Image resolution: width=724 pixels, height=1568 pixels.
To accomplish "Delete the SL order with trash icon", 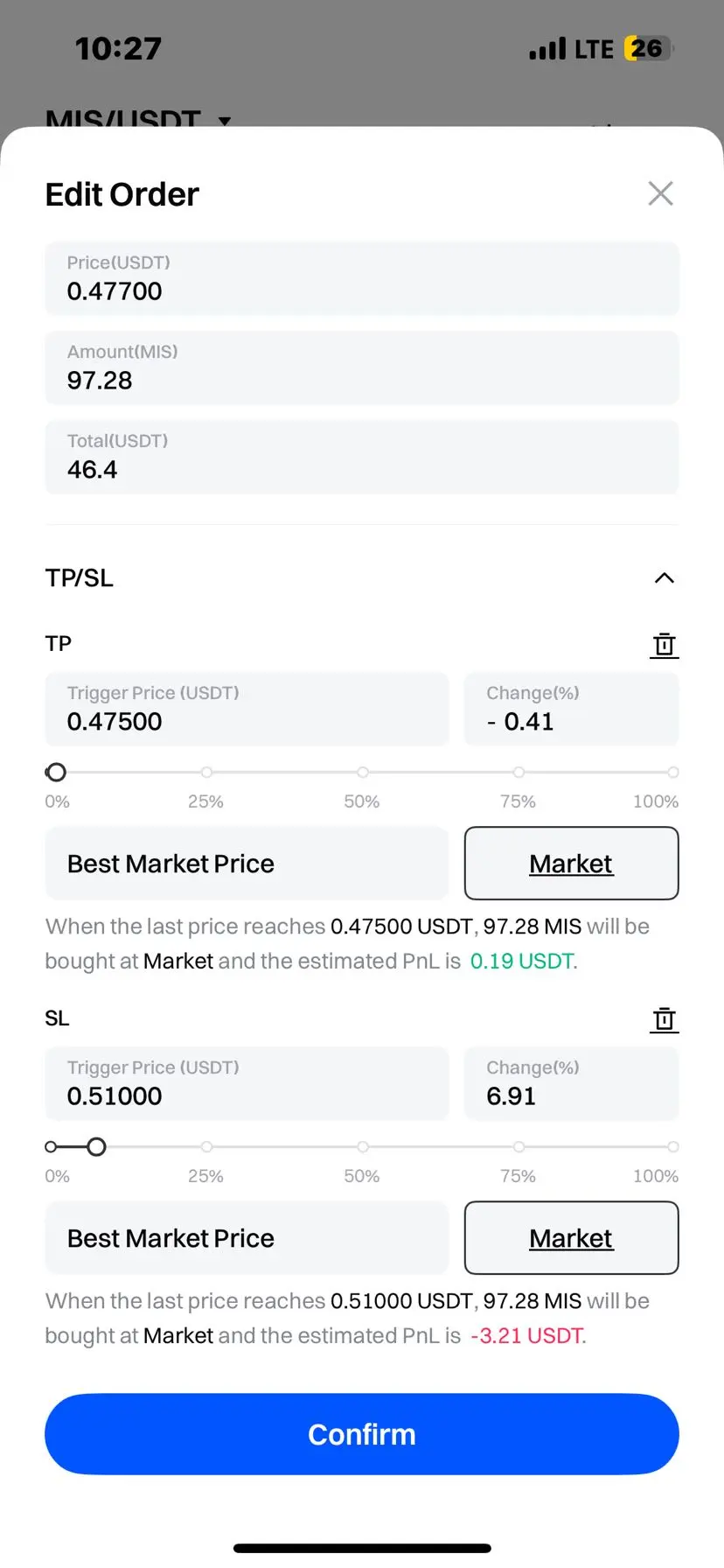I will 664,1019.
